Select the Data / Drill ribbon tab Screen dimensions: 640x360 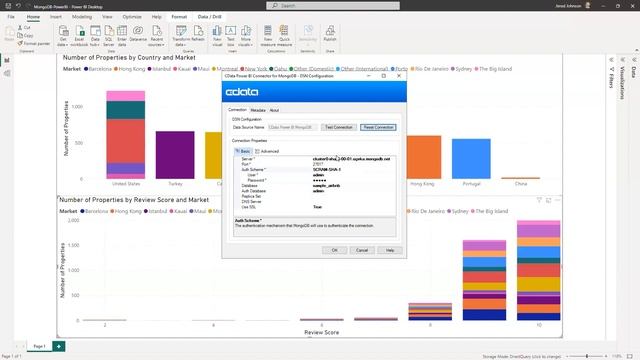point(209,17)
